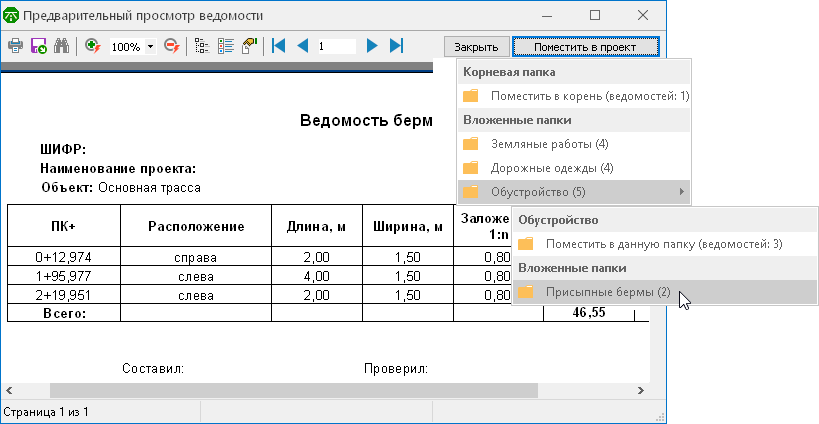Click the page number input field

[x=336, y=46]
